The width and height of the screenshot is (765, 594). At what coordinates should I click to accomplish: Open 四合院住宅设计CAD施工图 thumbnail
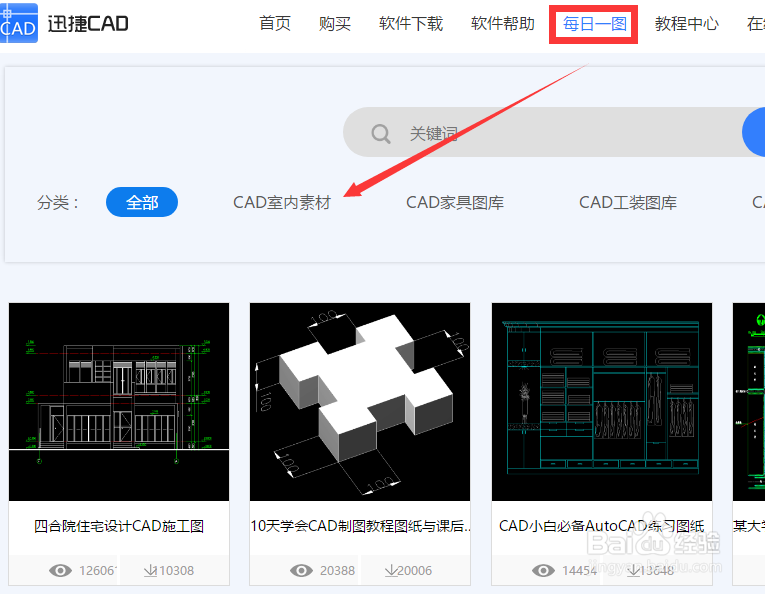119,402
